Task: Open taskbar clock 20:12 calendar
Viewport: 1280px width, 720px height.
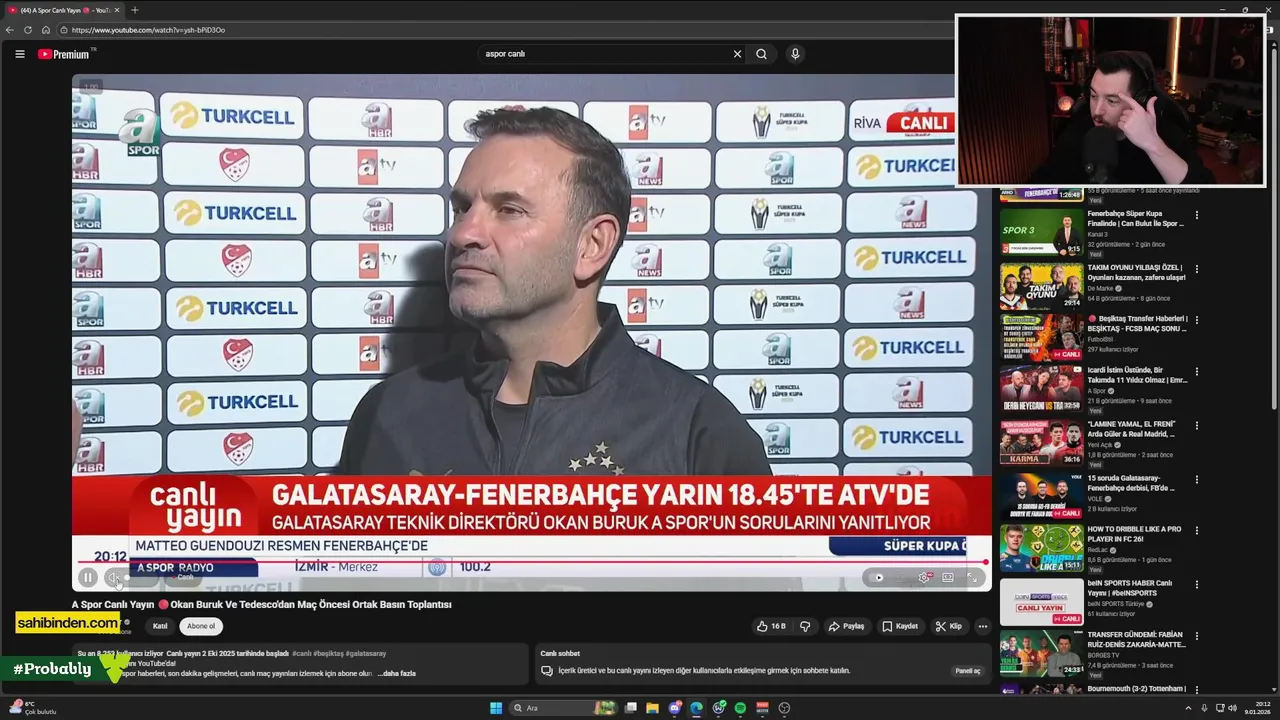Action: pos(1259,708)
